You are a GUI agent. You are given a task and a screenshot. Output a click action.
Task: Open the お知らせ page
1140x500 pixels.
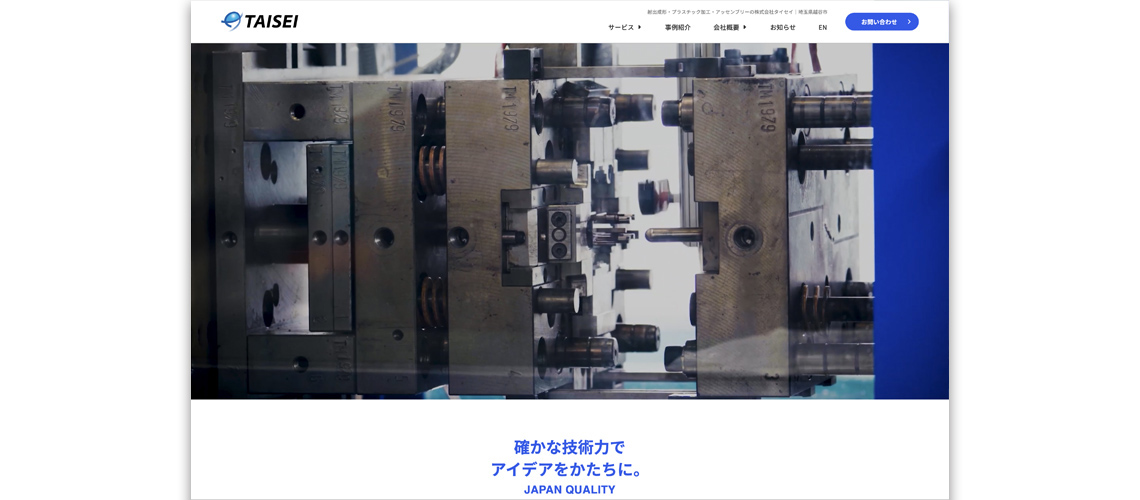783,28
